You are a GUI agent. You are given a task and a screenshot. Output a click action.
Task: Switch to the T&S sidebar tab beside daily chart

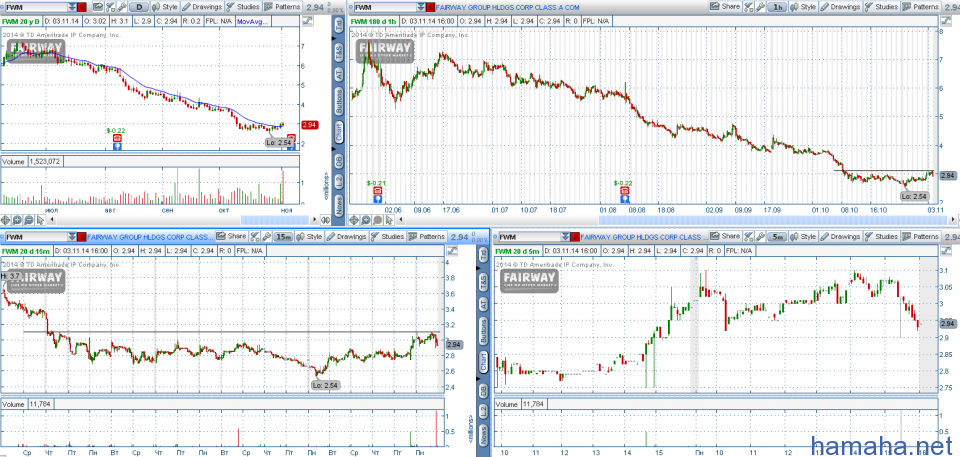click(339, 55)
